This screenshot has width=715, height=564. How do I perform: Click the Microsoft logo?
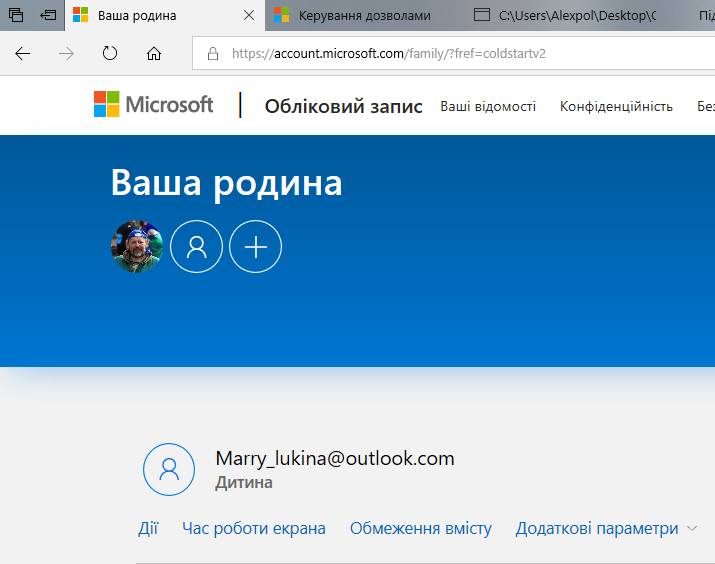(x=153, y=104)
